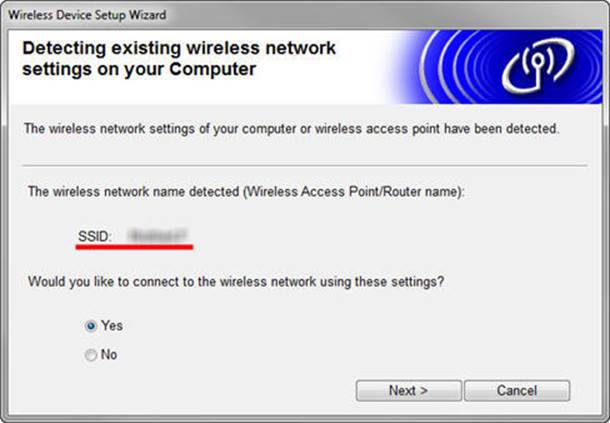
Task: Click the 'No' option label text
Action: coord(109,354)
